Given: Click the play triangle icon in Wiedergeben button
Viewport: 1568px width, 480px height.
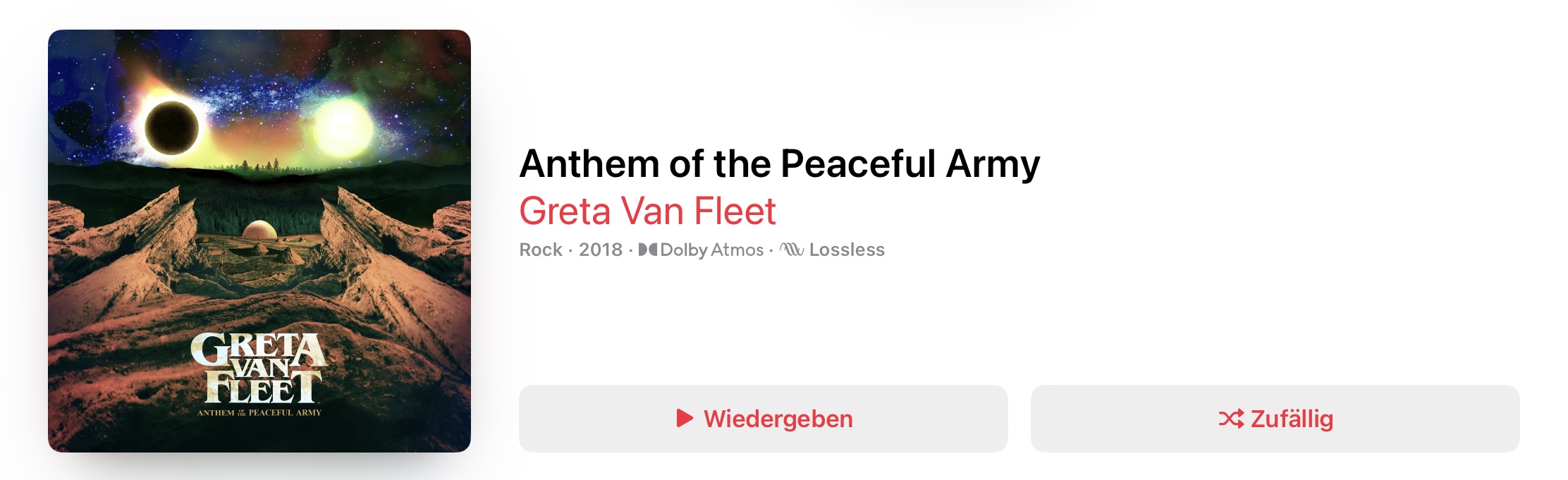Looking at the screenshot, I should 685,419.
